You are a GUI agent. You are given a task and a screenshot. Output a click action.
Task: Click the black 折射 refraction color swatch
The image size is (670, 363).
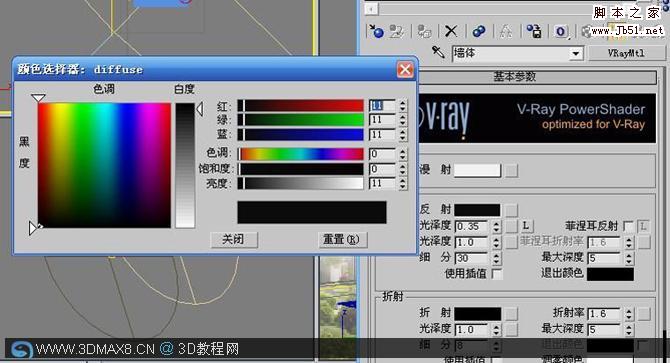478,314
